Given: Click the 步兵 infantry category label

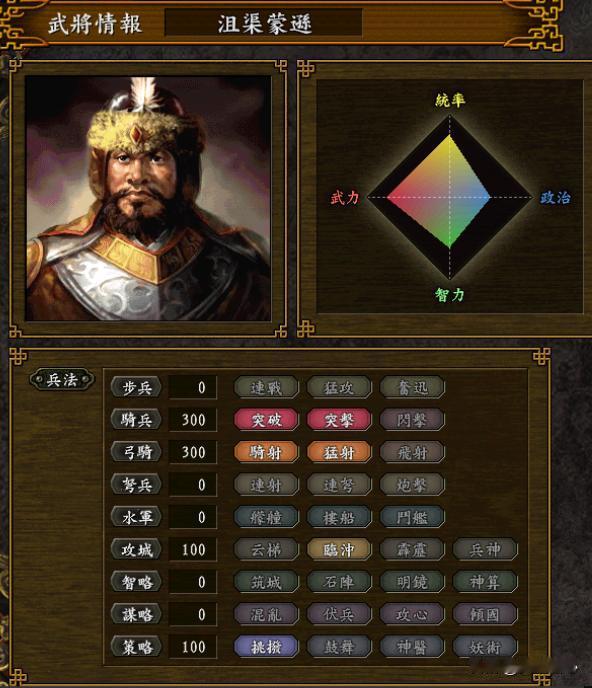Looking at the screenshot, I should 136,387.
